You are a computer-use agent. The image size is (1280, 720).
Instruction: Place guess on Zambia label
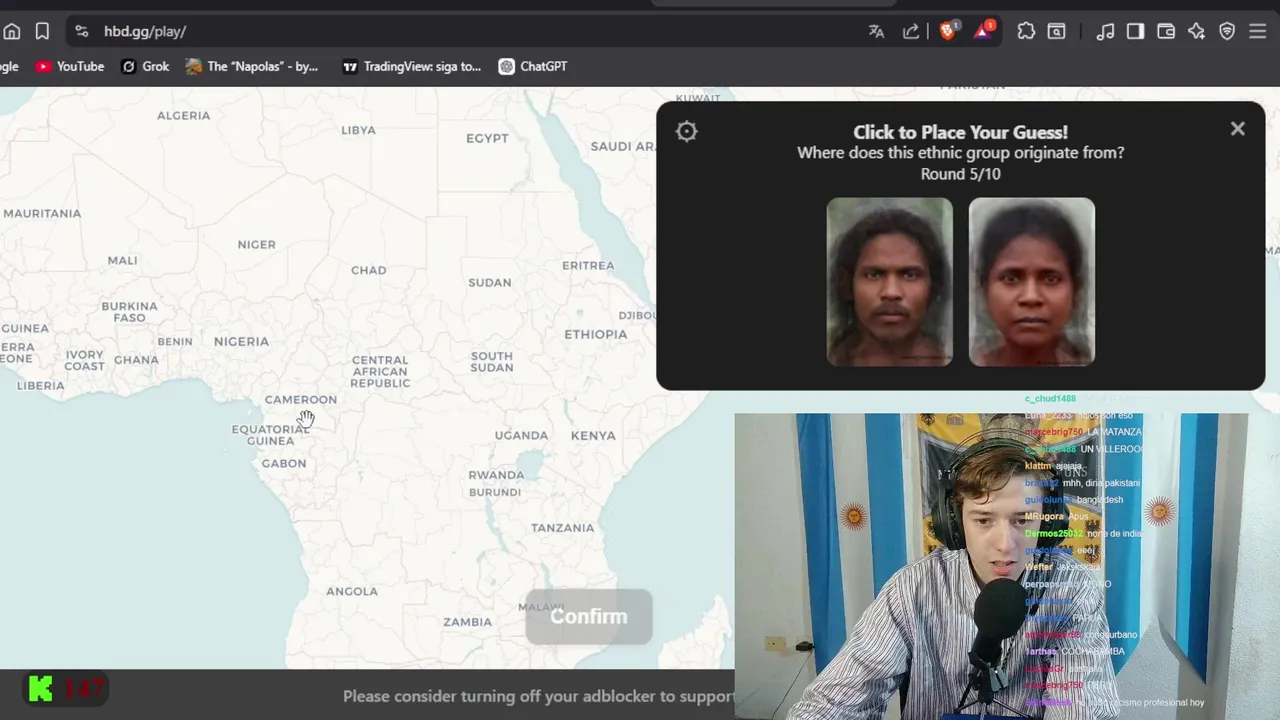[467, 621]
